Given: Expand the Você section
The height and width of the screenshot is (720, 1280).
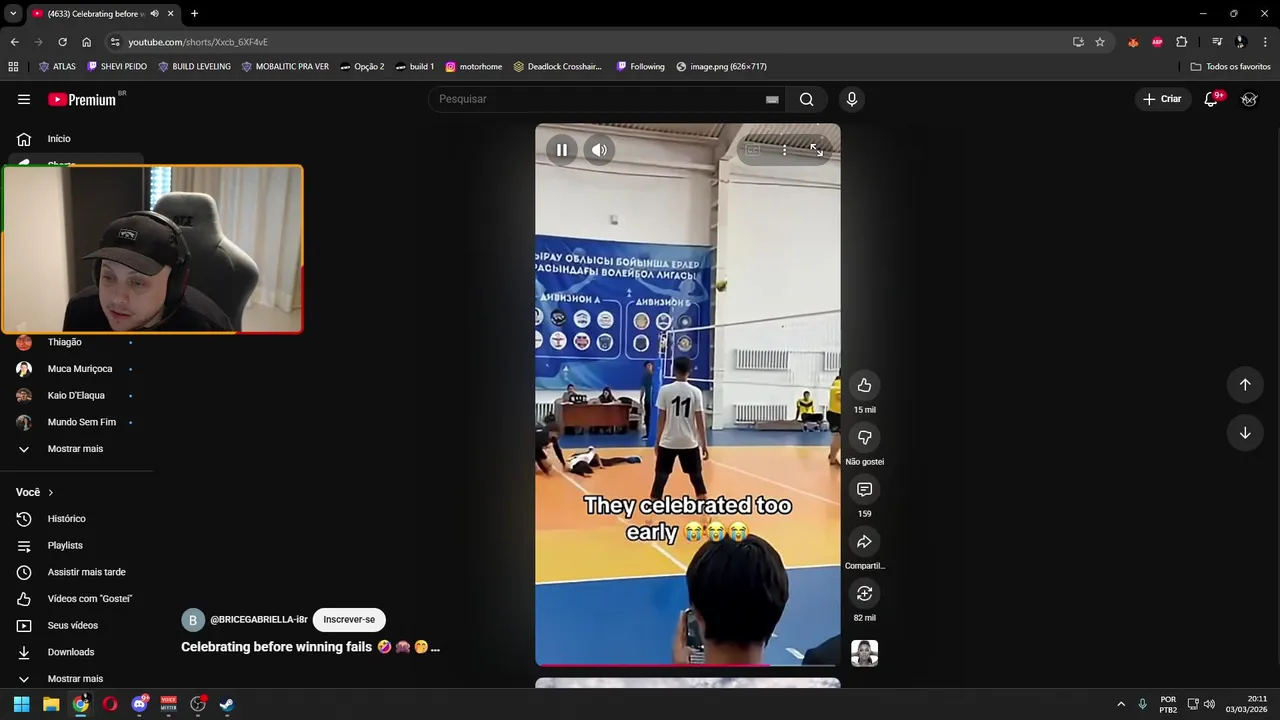Looking at the screenshot, I should point(35,492).
